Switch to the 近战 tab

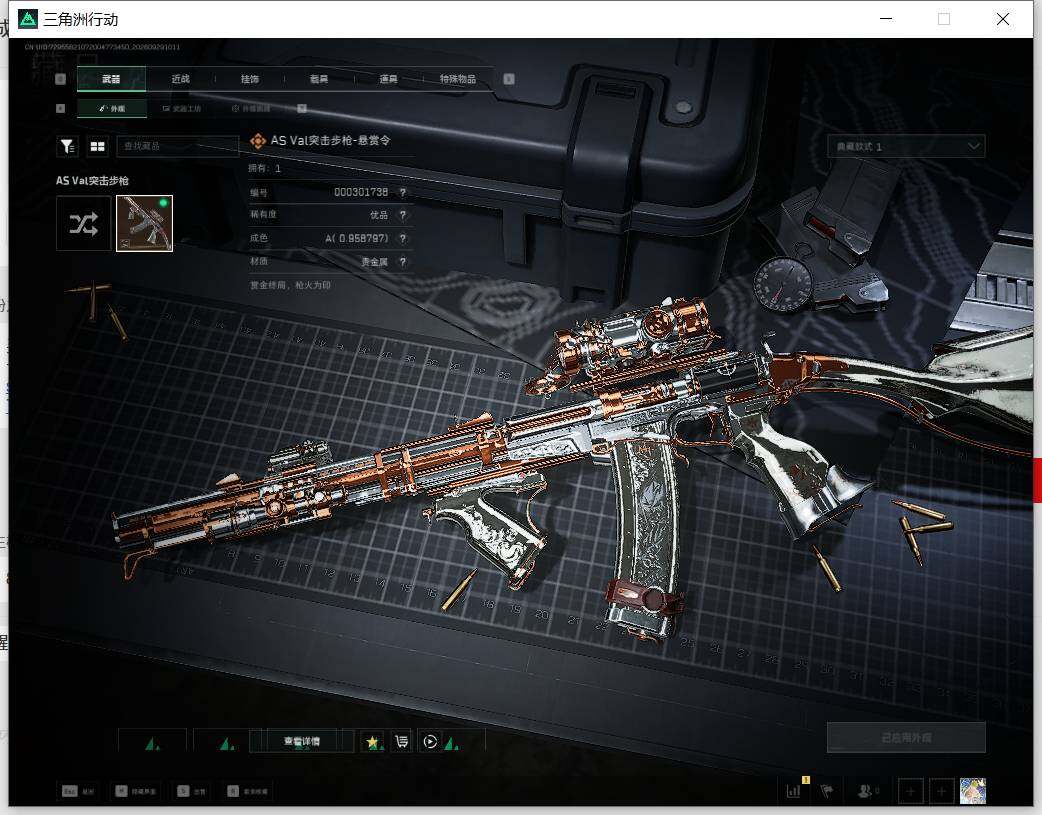coord(181,79)
